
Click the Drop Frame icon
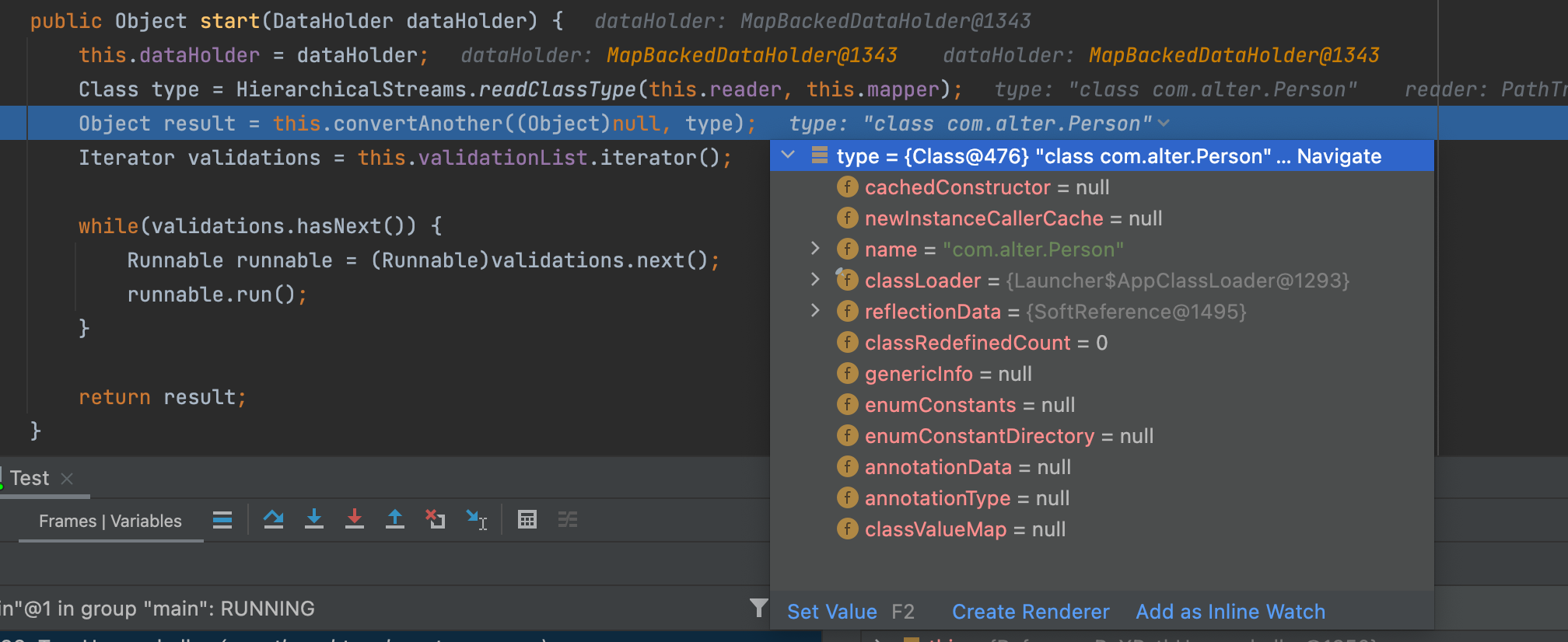click(436, 519)
